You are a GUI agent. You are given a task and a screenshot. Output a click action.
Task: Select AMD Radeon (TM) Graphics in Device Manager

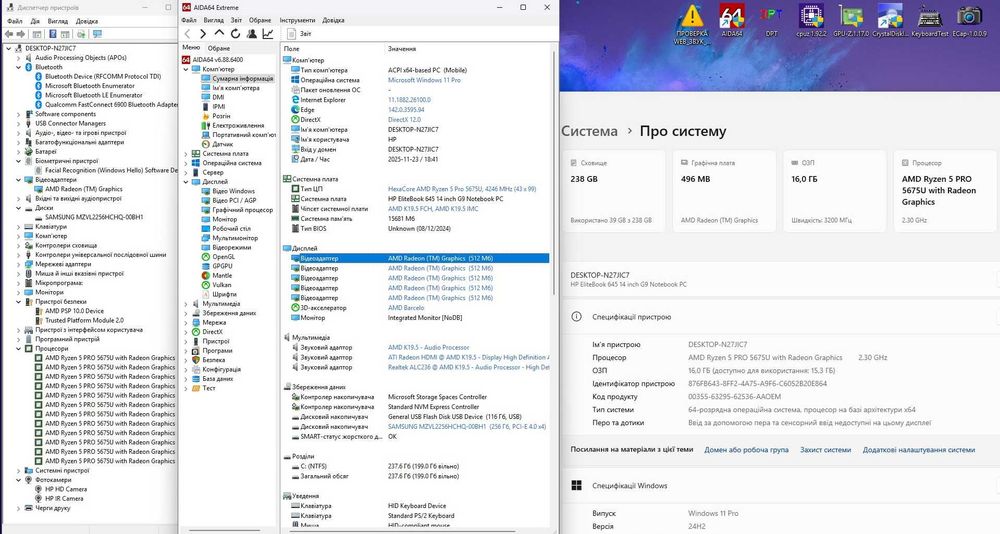coord(84,189)
